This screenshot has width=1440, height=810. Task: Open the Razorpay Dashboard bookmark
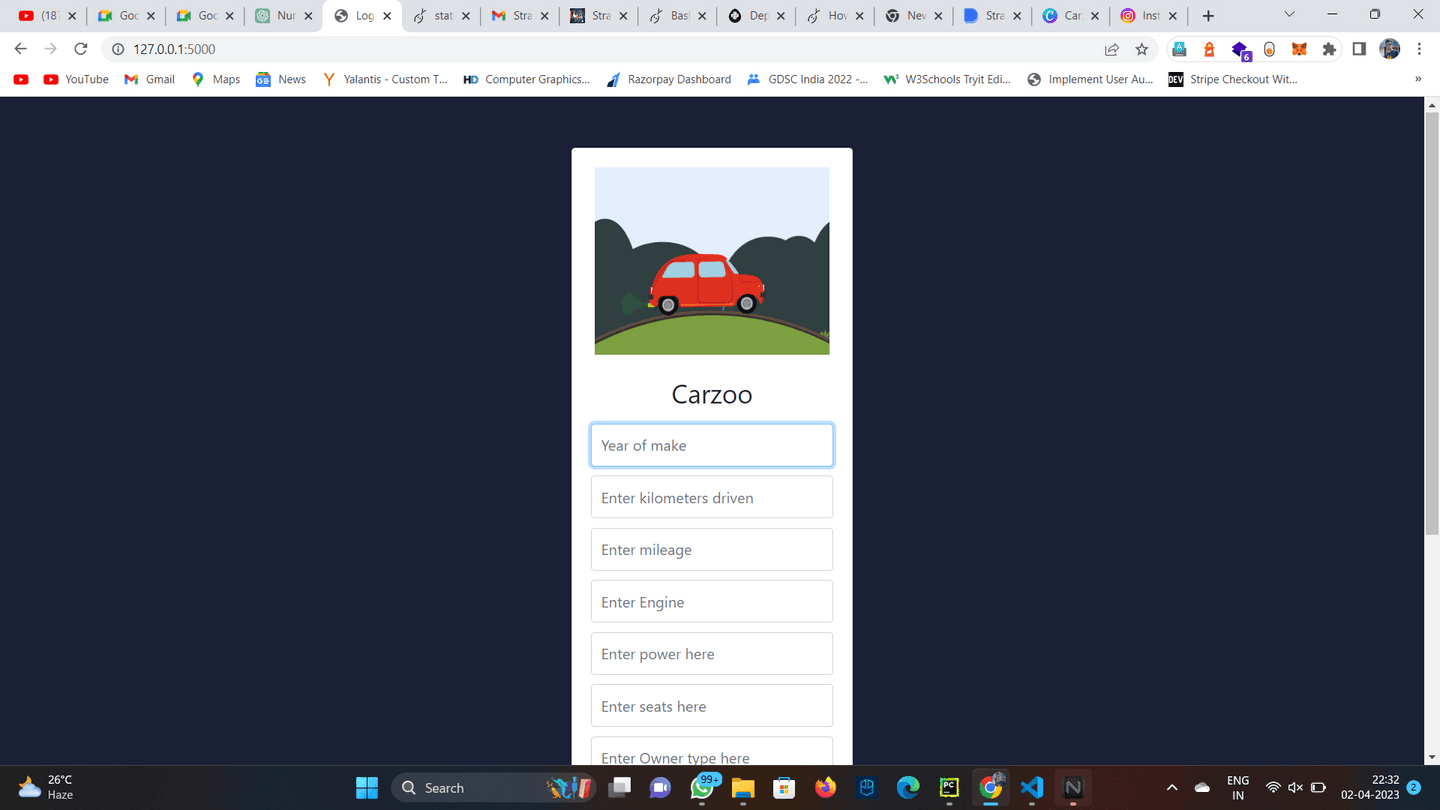(x=668, y=79)
